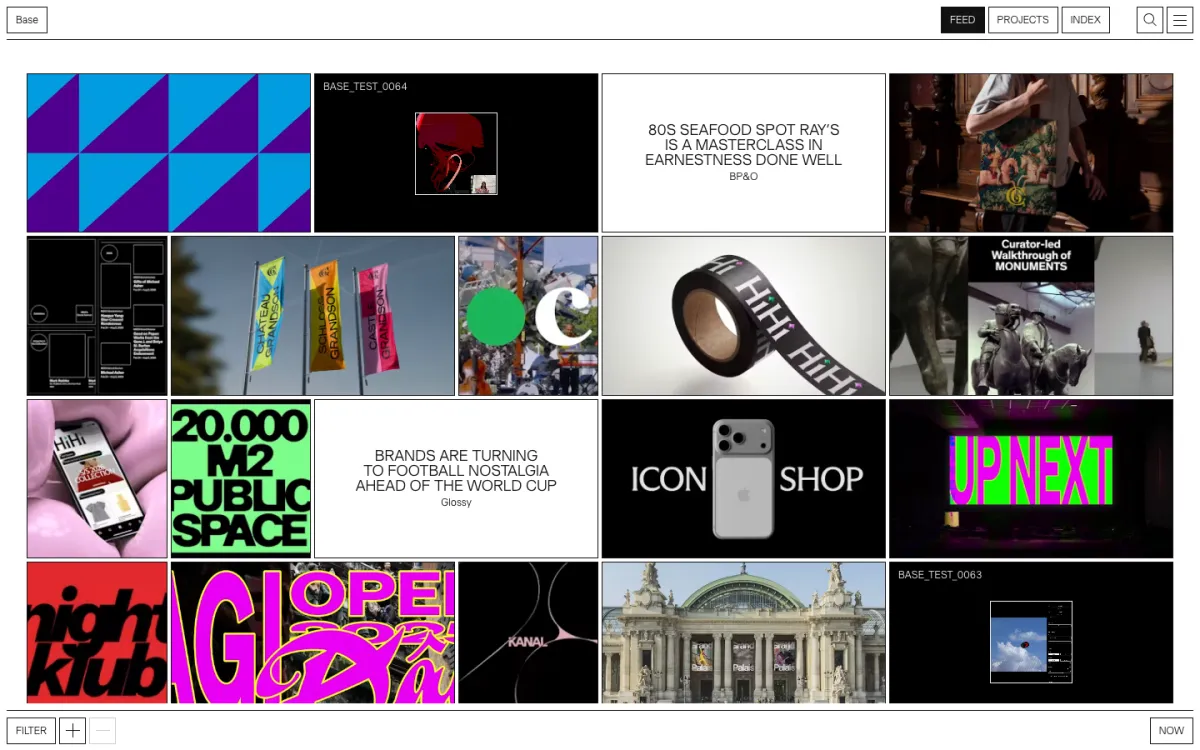The image size is (1200, 750).
Task: Open the FILTER button
Action: [x=31, y=731]
